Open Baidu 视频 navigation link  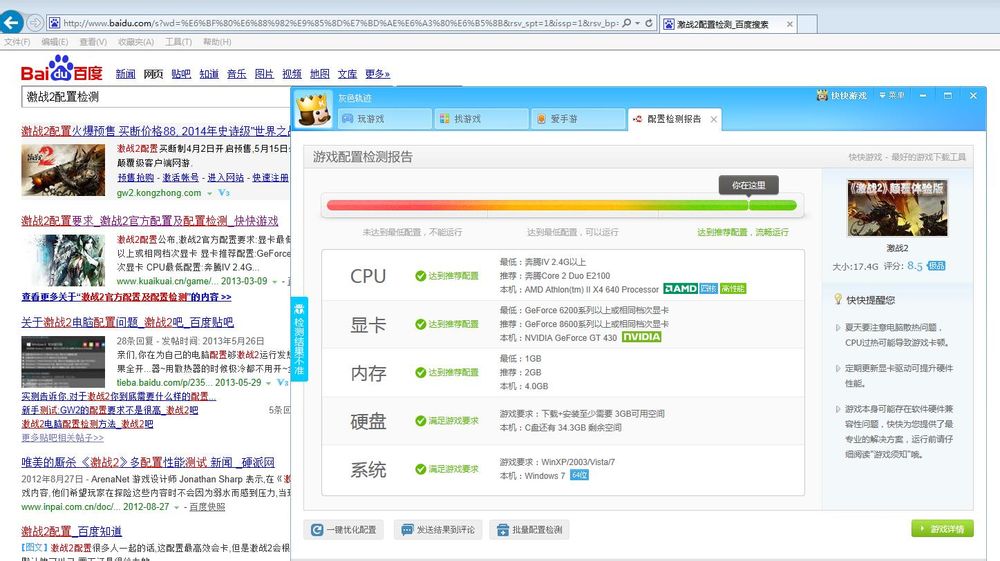click(292, 74)
